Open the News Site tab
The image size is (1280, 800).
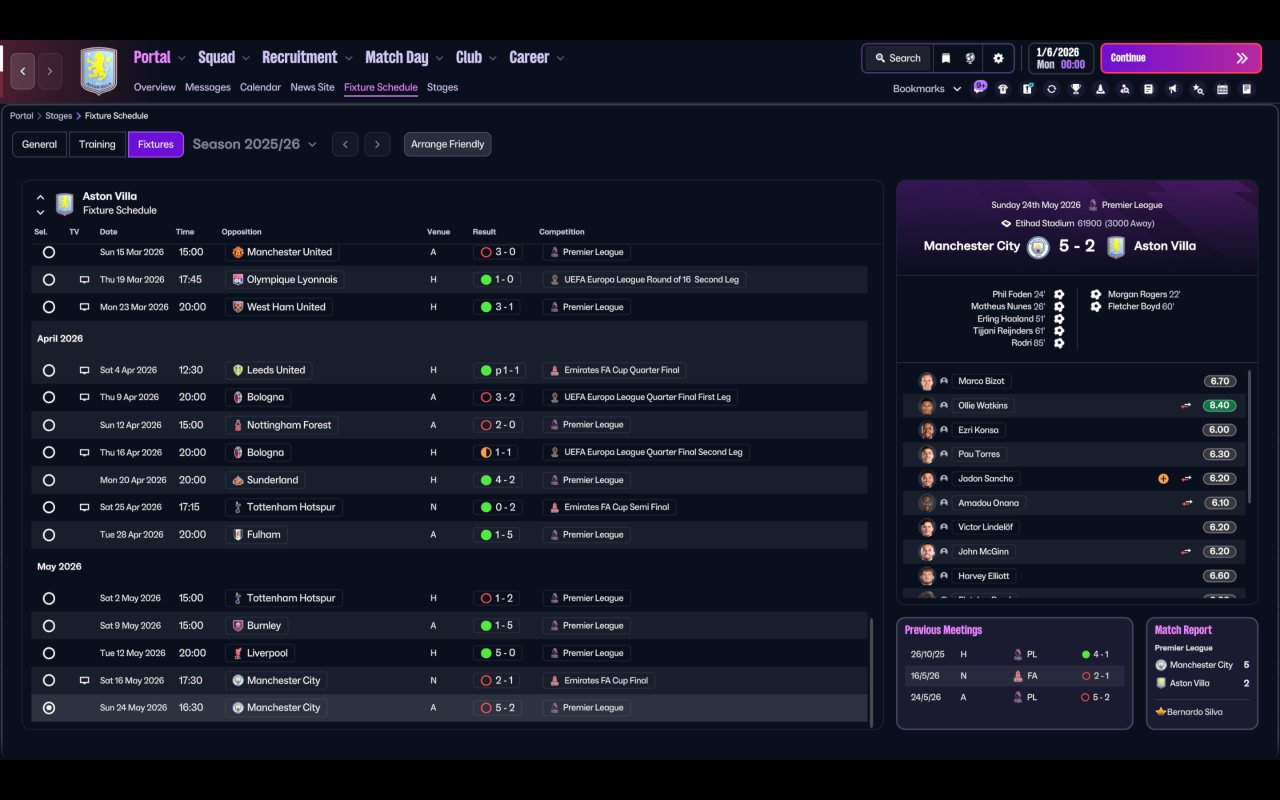(312, 87)
